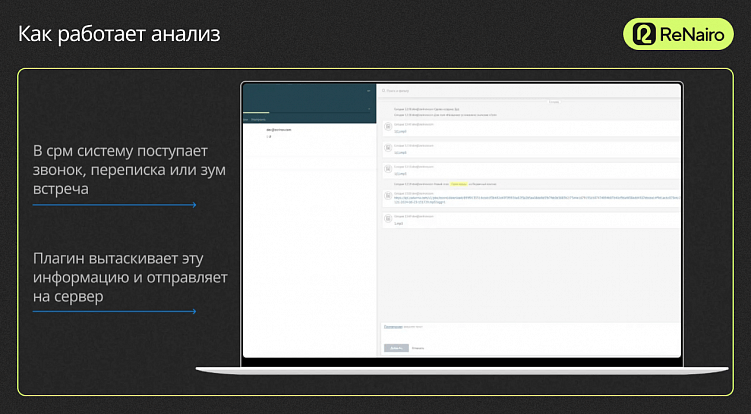Click the note icon beside the URL entry
This screenshot has width=751, height=414.
(388, 196)
